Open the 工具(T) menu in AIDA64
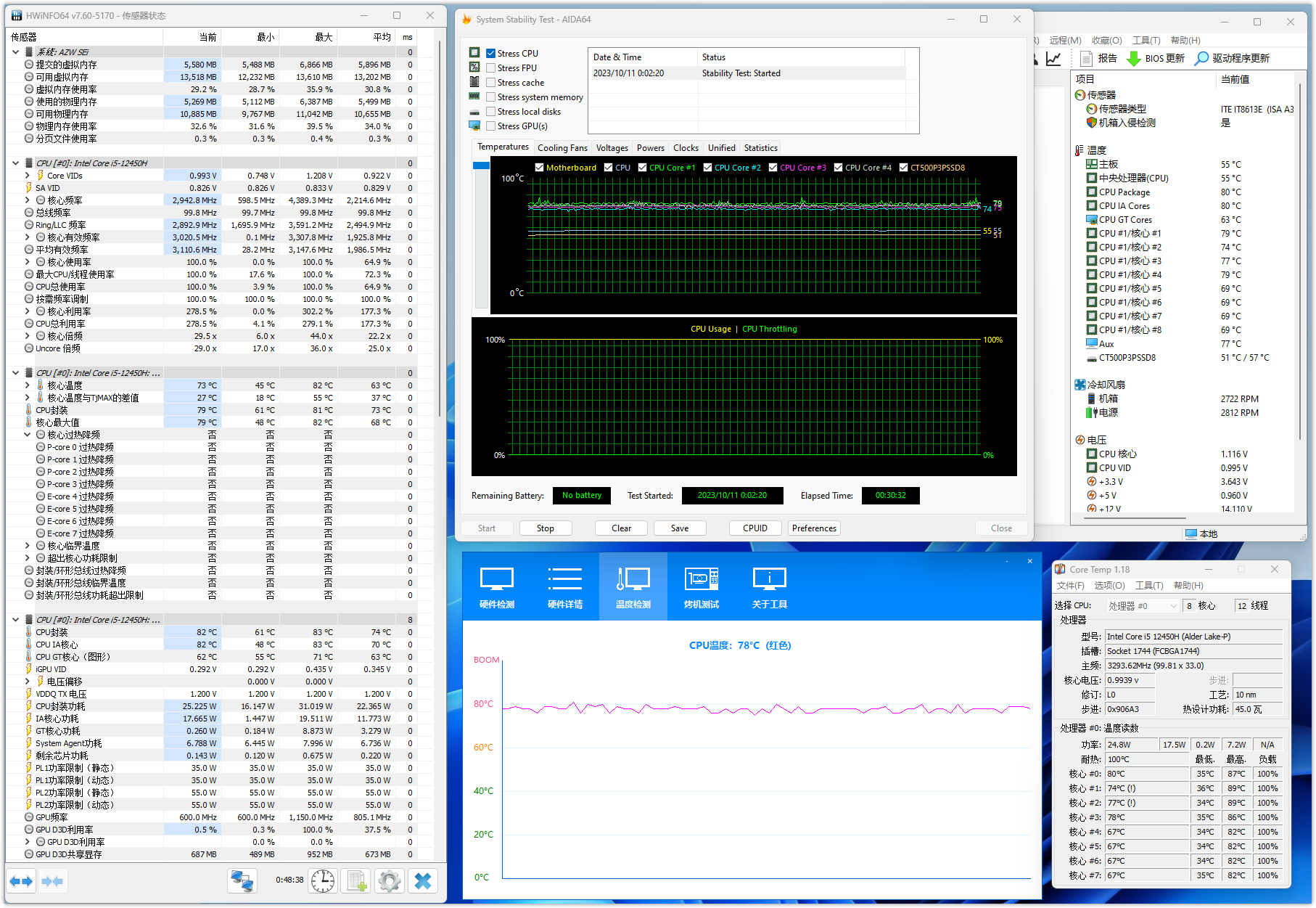 pos(1146,41)
